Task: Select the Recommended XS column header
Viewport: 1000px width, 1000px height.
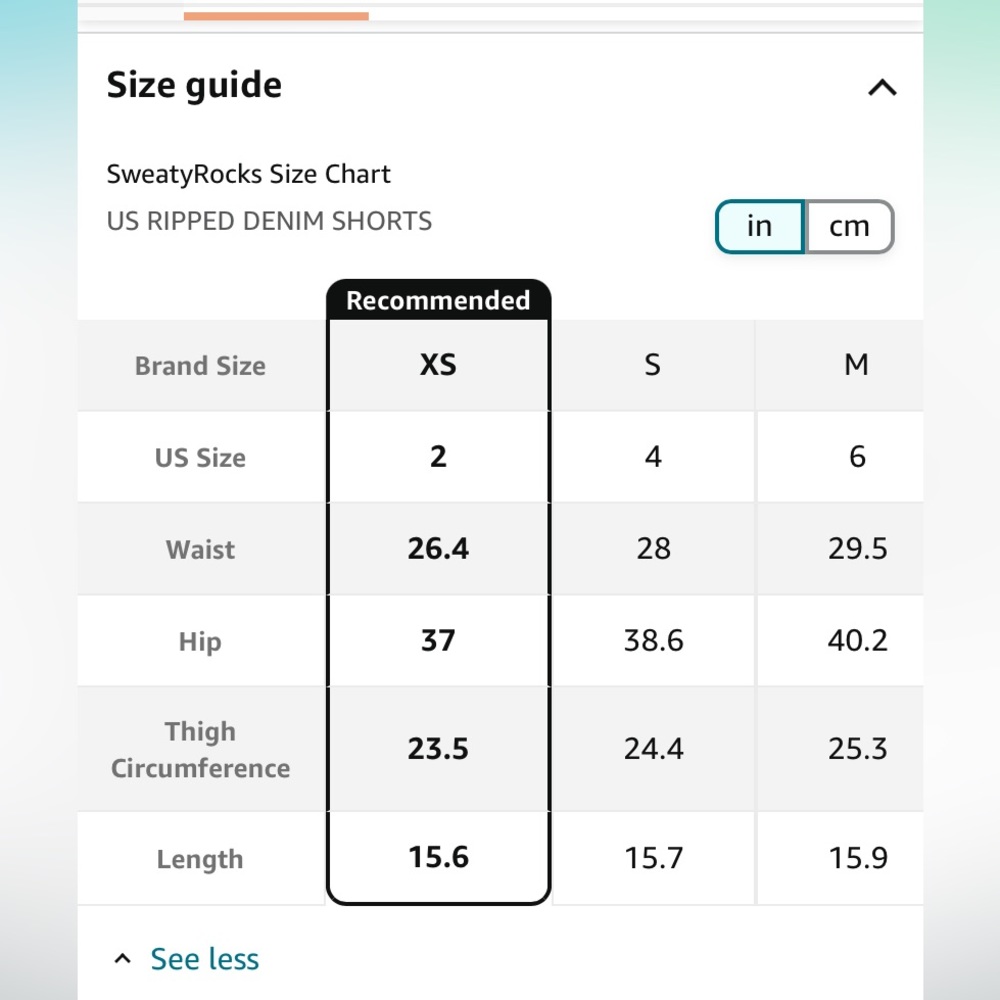Action: (x=438, y=365)
